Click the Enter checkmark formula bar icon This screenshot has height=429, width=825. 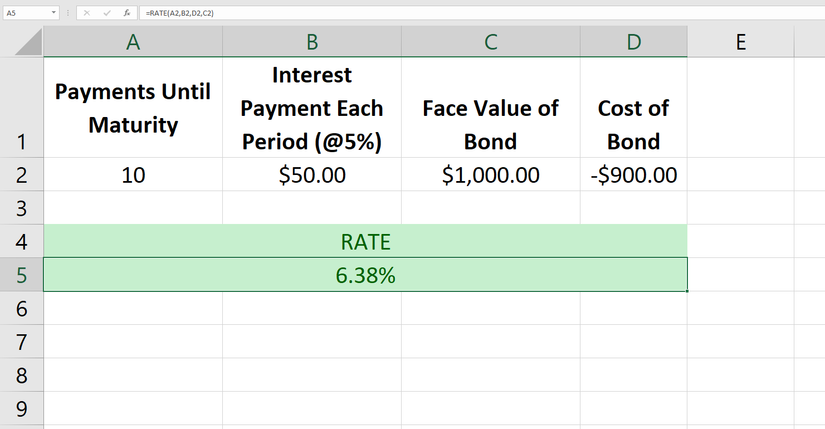(107, 13)
